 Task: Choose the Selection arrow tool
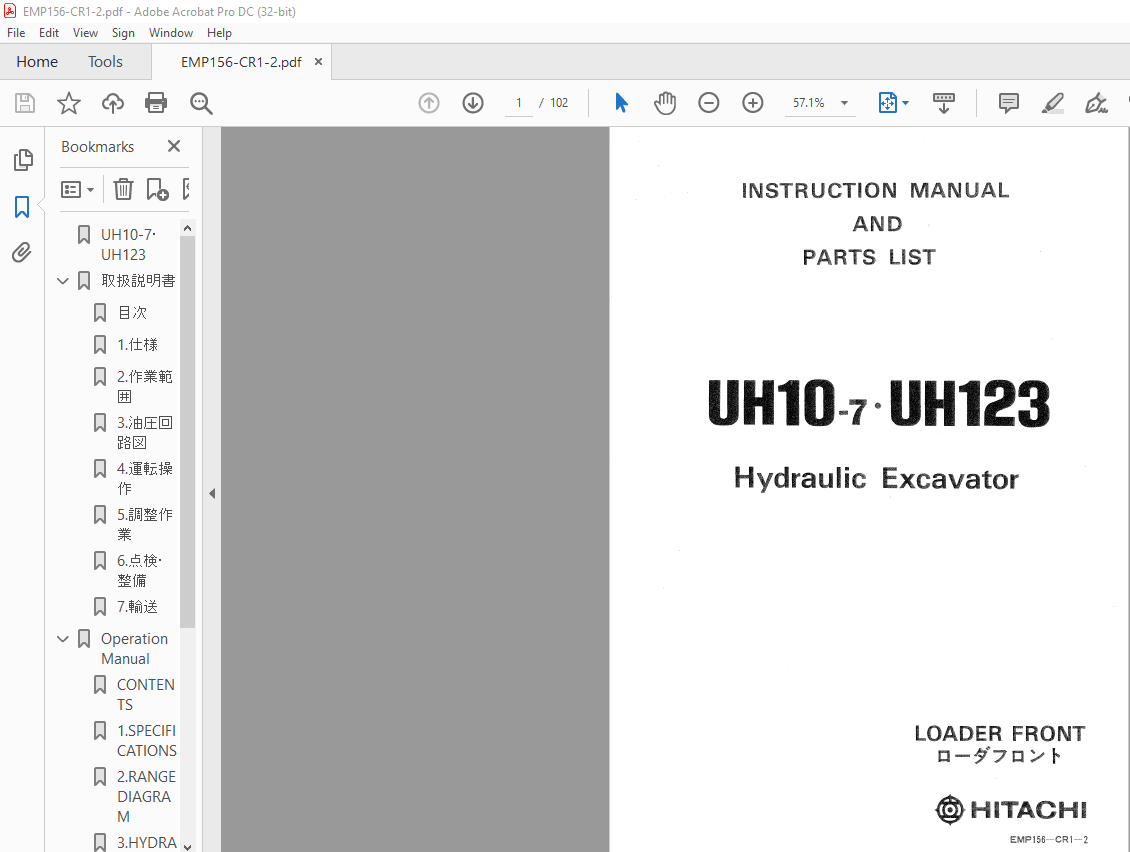coord(621,103)
